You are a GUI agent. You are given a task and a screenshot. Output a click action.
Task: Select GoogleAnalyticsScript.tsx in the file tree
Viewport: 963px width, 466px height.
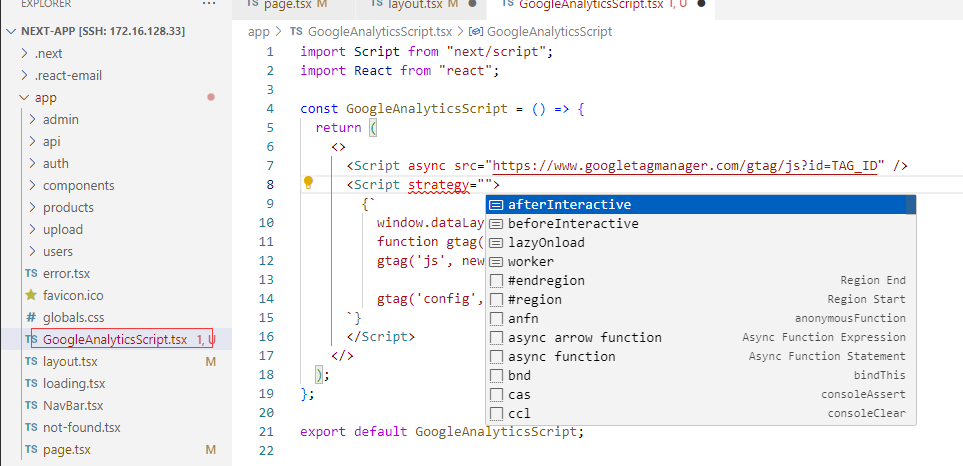pos(115,340)
